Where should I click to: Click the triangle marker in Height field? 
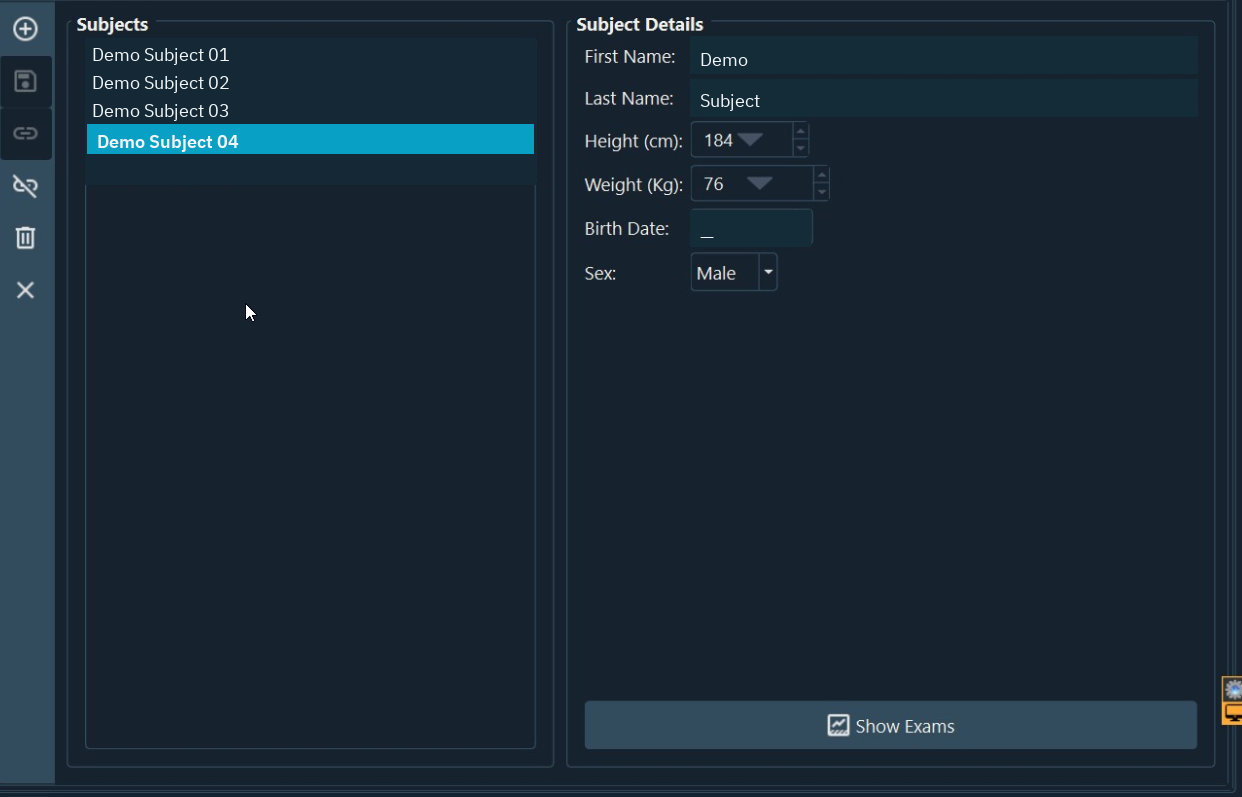pyautogui.click(x=750, y=139)
